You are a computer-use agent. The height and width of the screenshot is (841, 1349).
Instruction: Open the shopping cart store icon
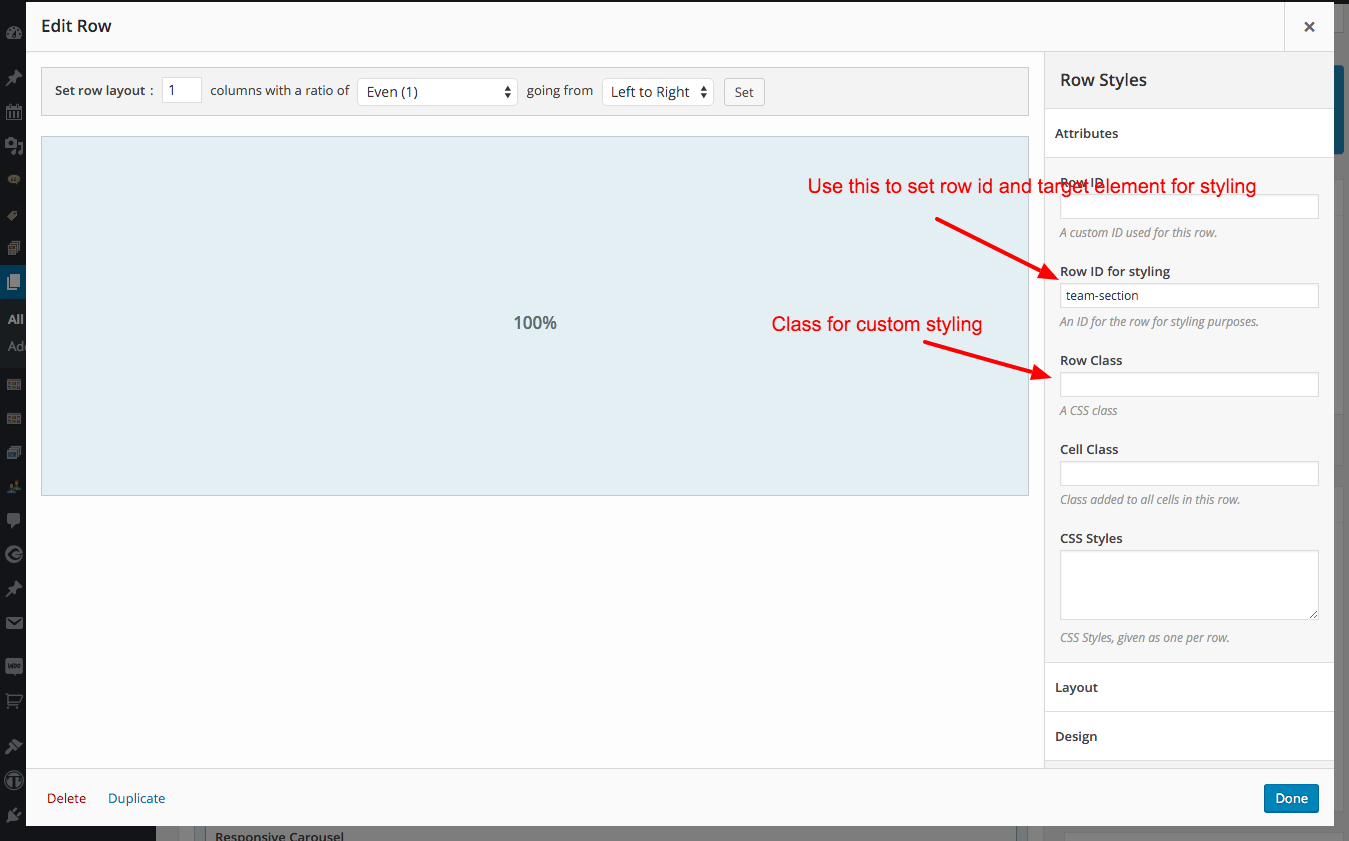tap(14, 700)
